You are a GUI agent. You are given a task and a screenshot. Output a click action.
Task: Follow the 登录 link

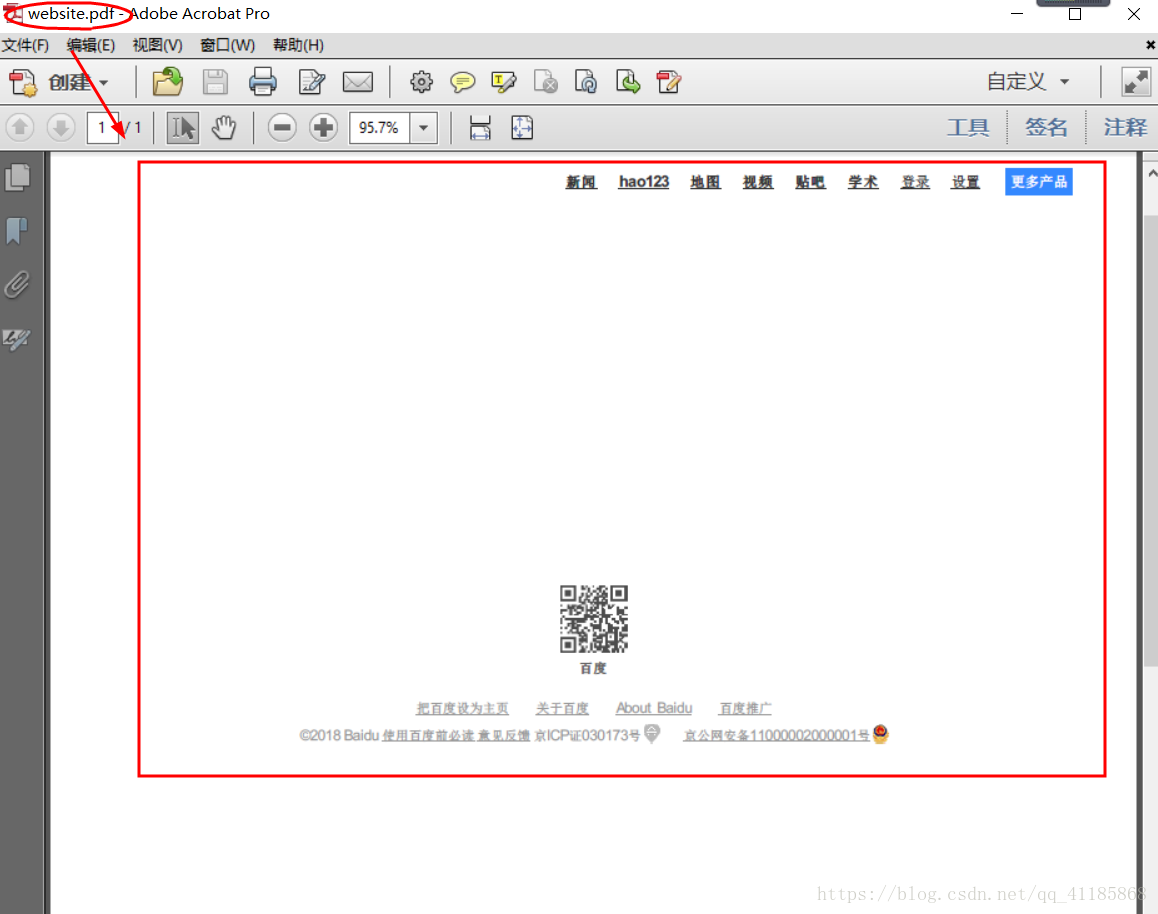[915, 182]
